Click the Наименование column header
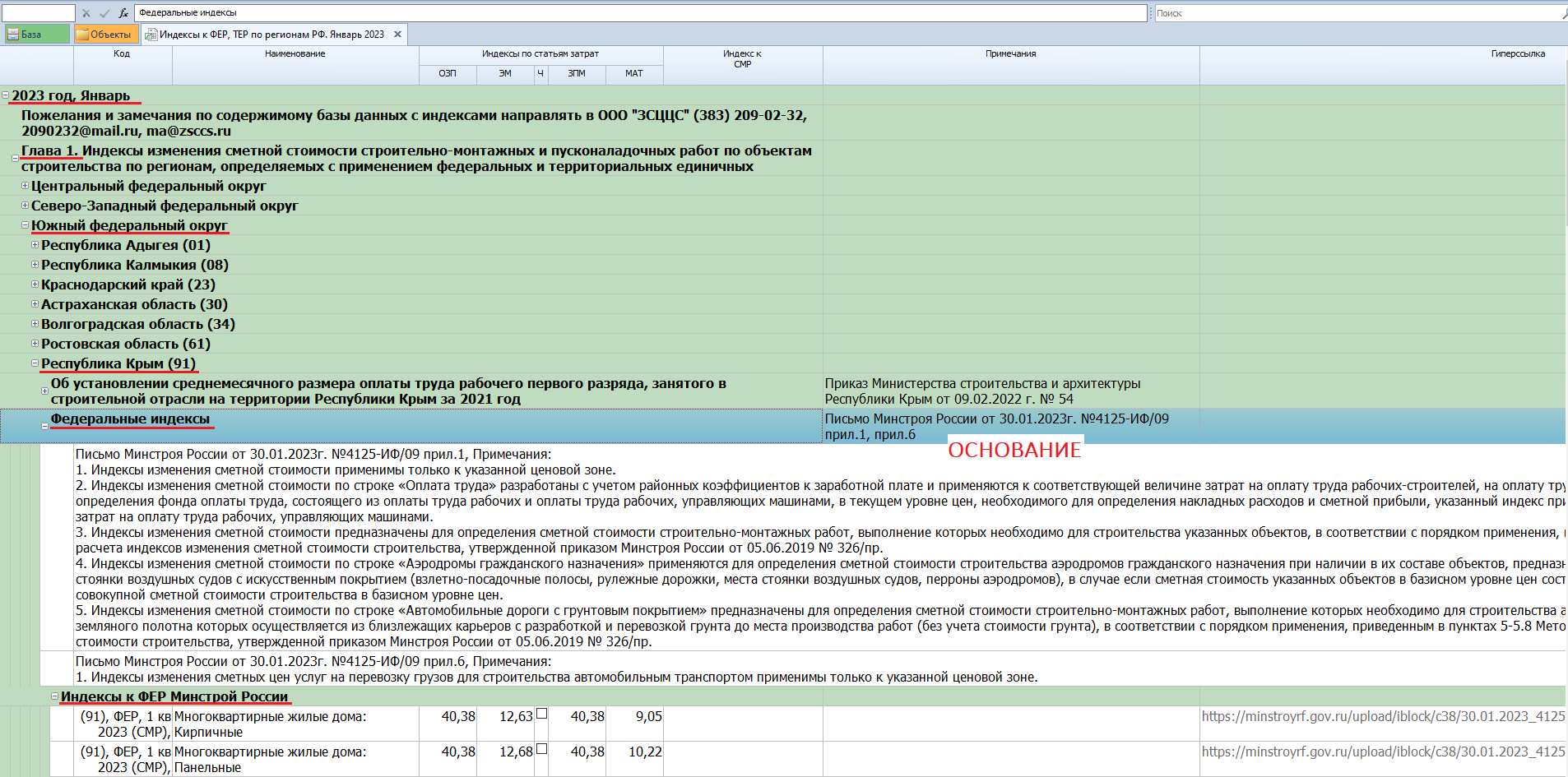The width and height of the screenshot is (1568, 777). [295, 65]
